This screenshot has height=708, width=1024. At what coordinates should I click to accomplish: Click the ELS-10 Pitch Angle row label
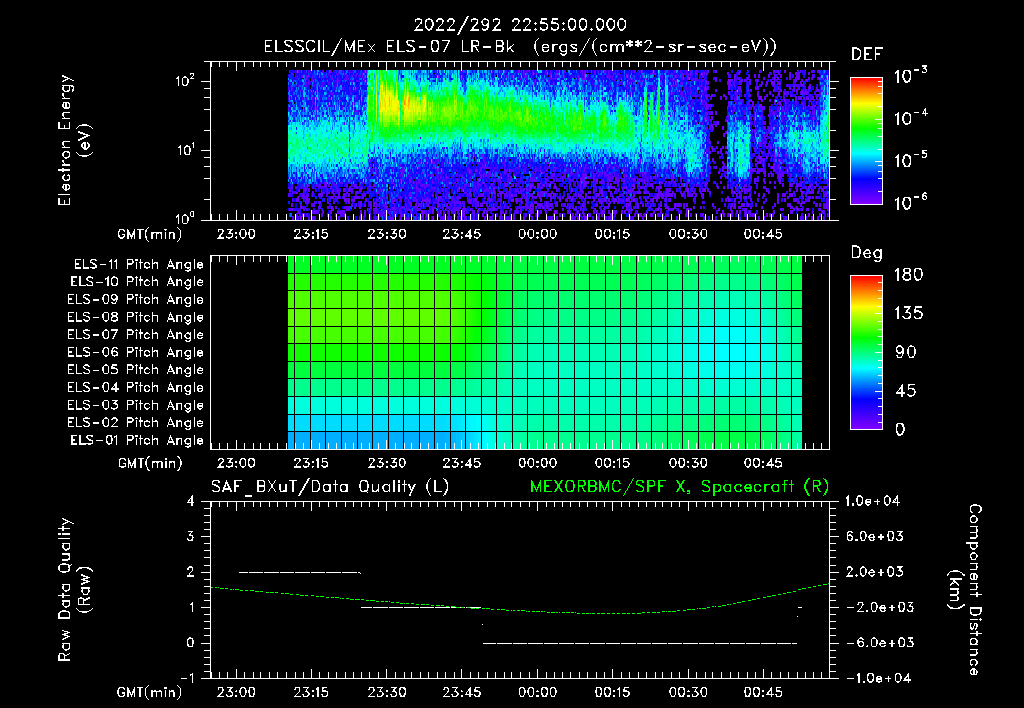(x=136, y=282)
